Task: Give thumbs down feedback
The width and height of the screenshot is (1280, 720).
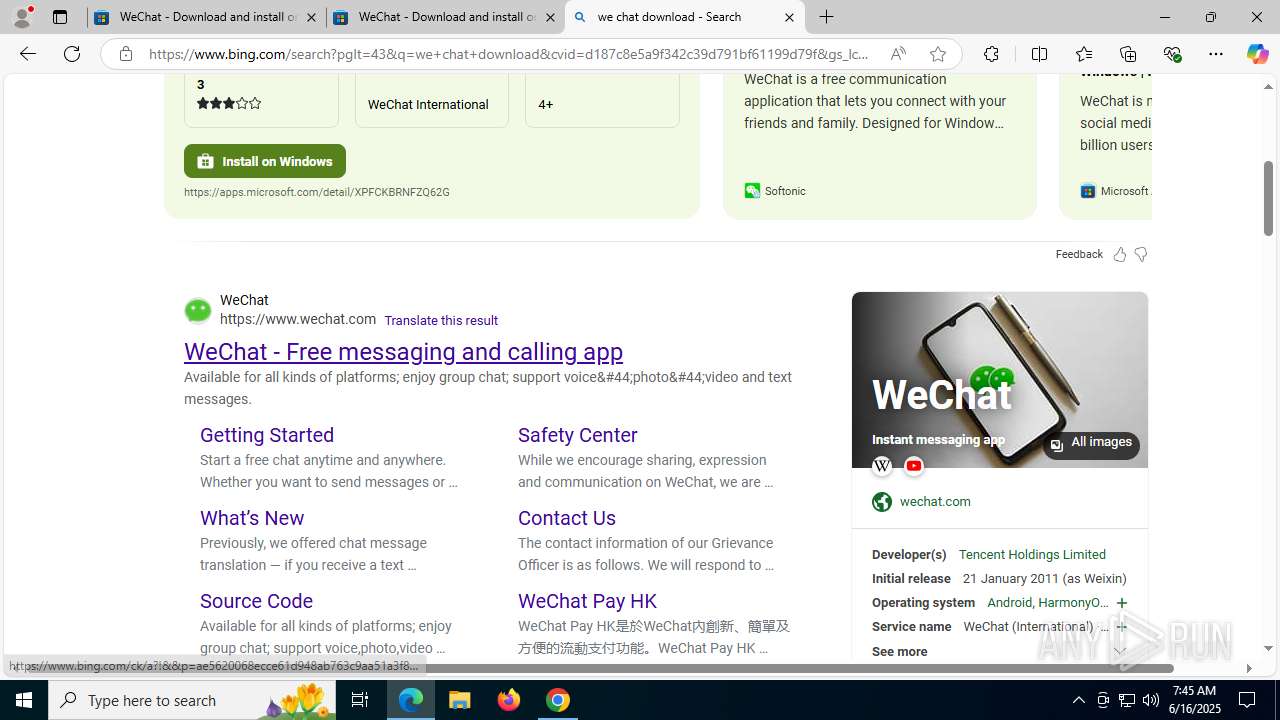Action: [1140, 255]
